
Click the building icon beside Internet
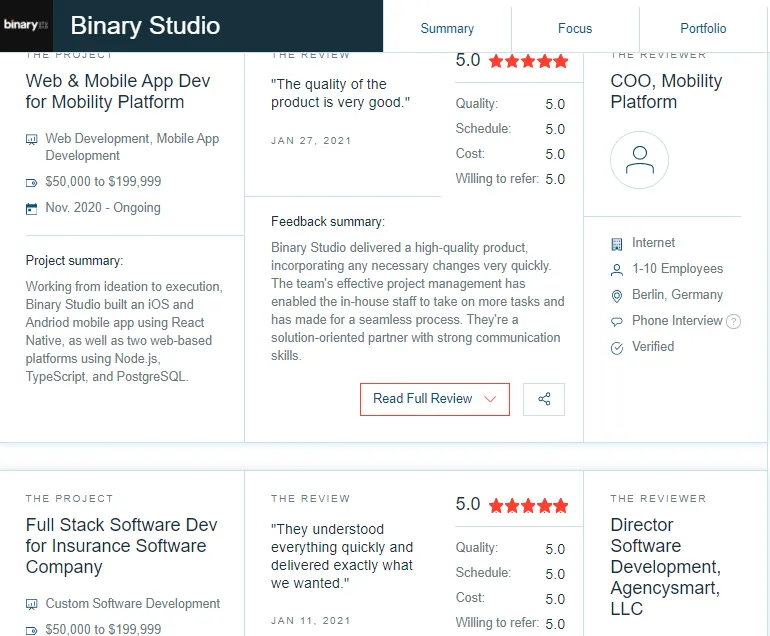(617, 244)
